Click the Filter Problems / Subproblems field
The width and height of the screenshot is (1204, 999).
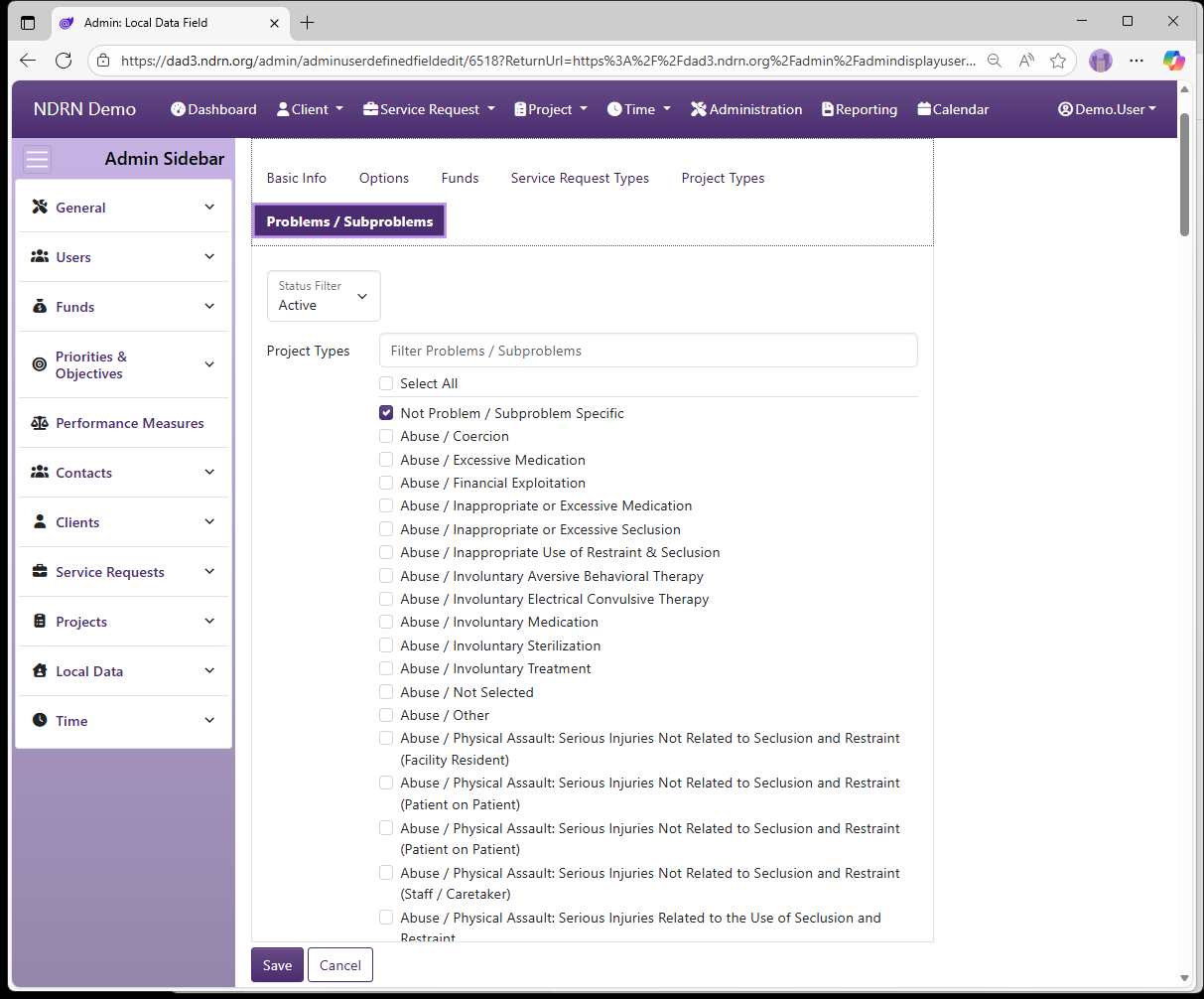coord(648,351)
